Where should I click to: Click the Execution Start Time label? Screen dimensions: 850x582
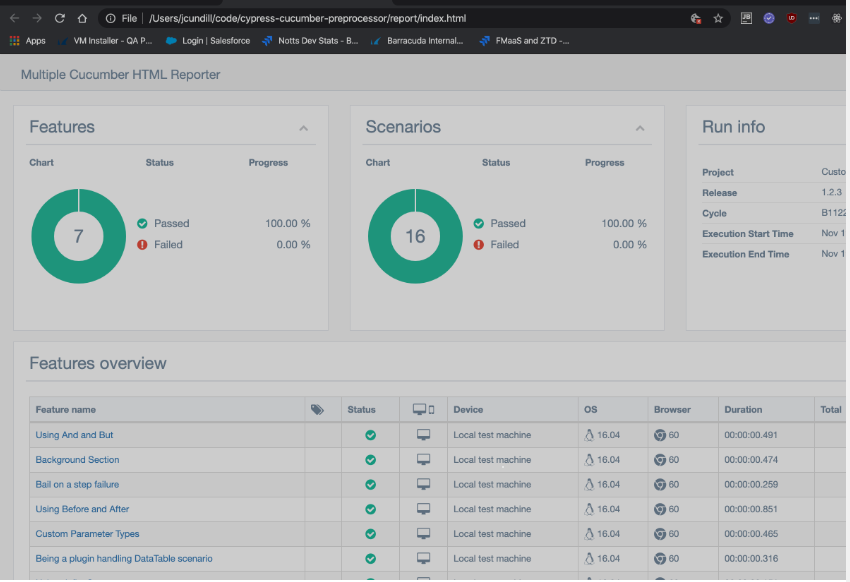tap(748, 234)
